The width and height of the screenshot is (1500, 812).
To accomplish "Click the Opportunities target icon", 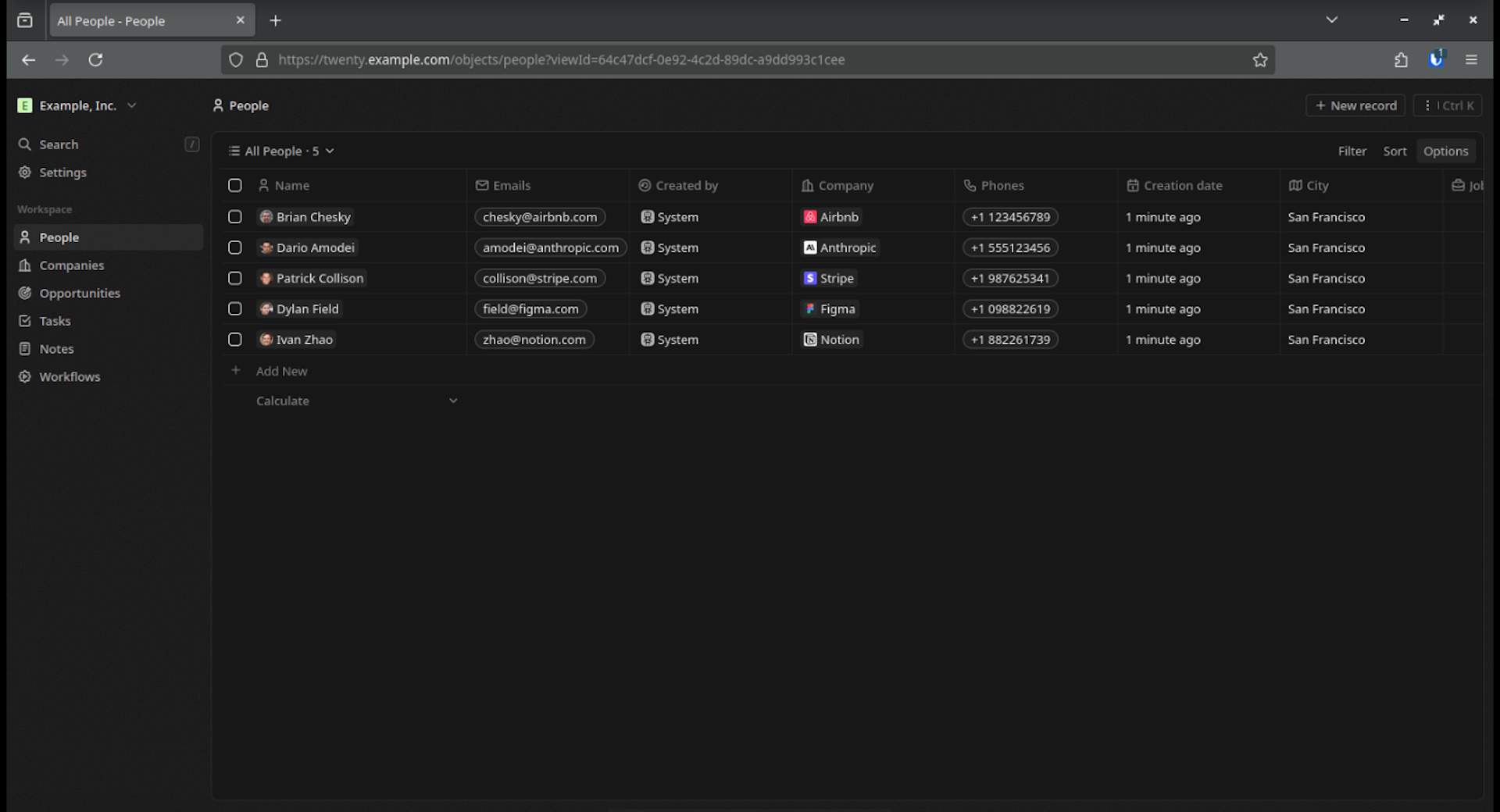I will (x=25, y=294).
